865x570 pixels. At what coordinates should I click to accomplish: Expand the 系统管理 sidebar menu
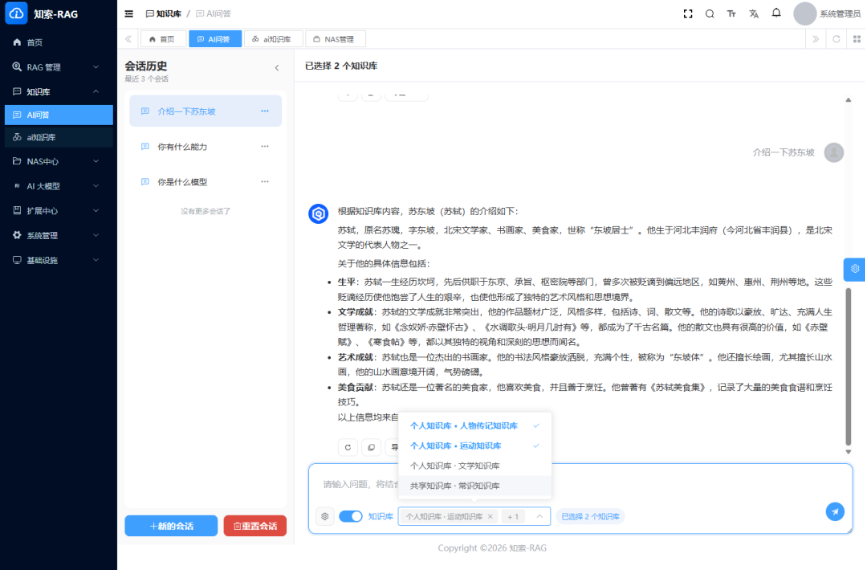click(x=58, y=235)
